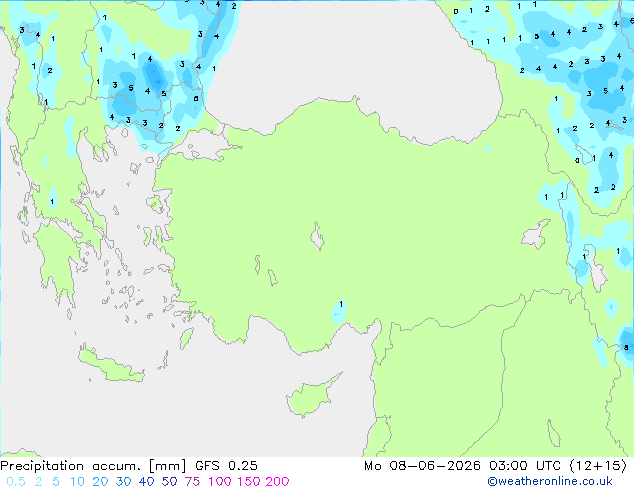Image resolution: width=634 pixels, height=490 pixels.
Task: Click the 0.5 legend value
Action: pyautogui.click(x=16, y=482)
